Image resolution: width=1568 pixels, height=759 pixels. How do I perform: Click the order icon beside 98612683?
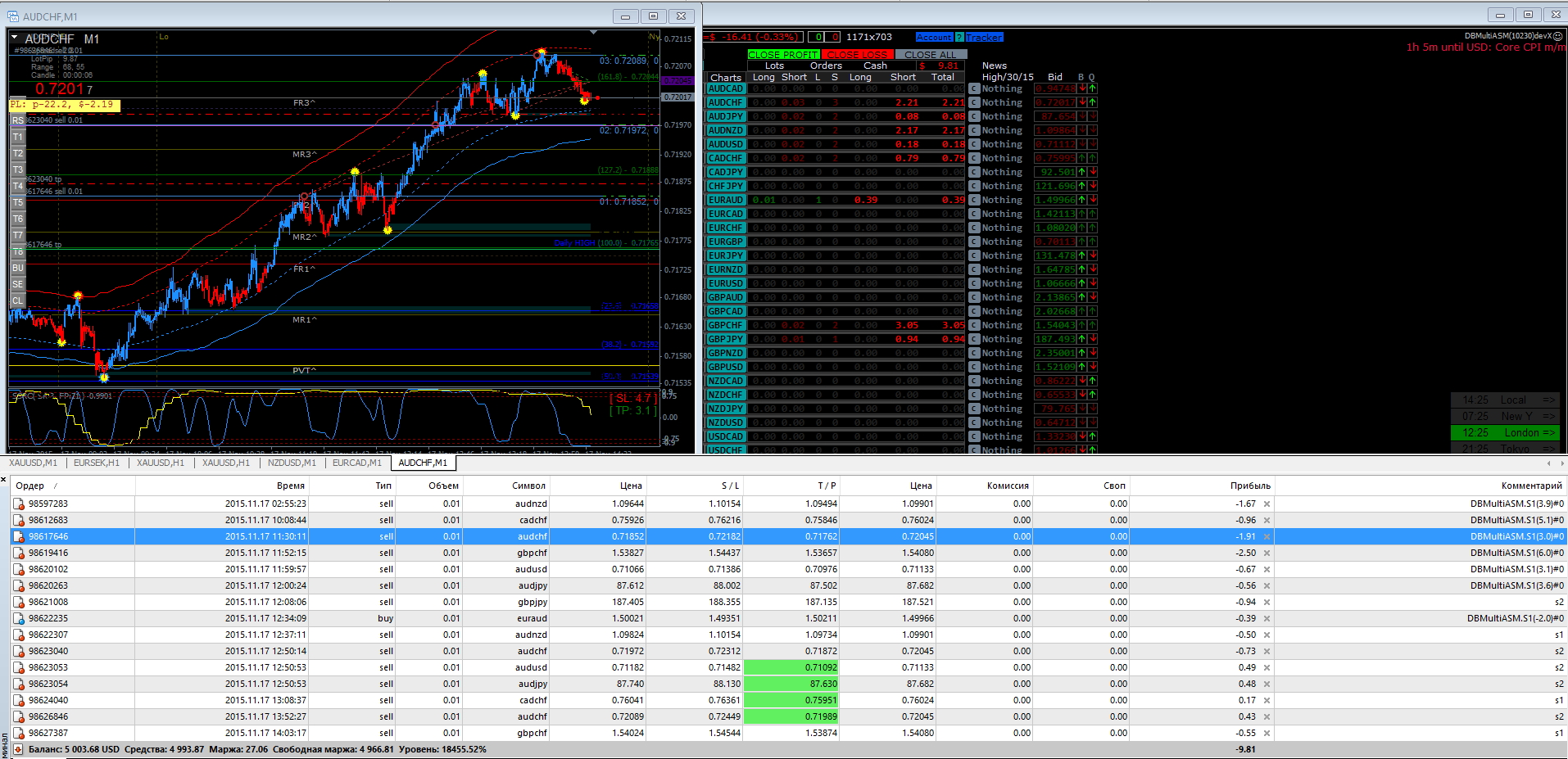19,521
